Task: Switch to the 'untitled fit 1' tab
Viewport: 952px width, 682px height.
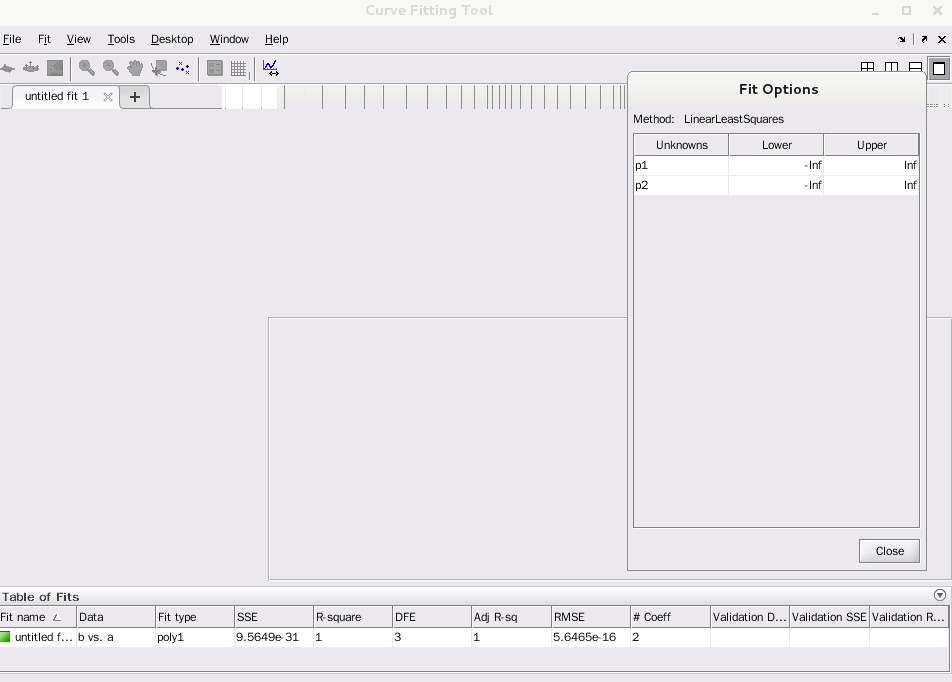Action: (56, 96)
